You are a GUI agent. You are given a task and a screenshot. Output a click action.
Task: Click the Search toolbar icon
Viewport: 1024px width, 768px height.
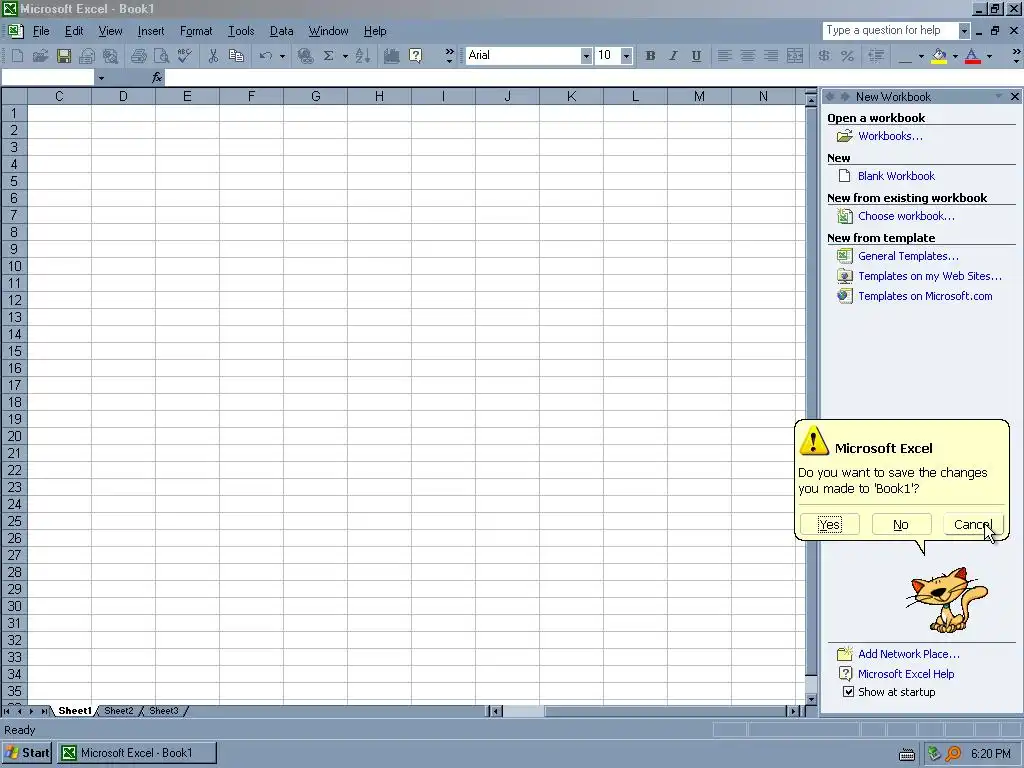(110, 56)
